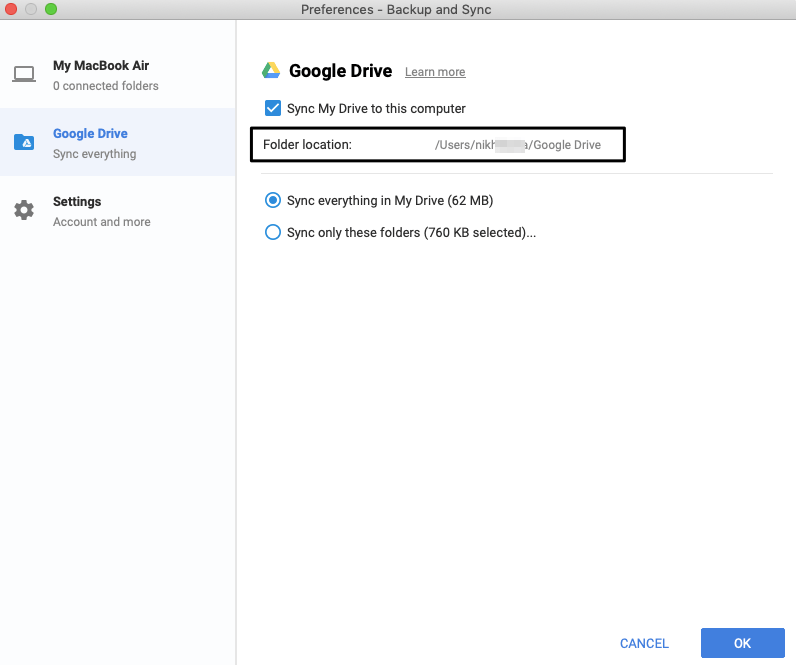Uncheck Sync My Drive to this computer
796x665 pixels.
coord(273,108)
